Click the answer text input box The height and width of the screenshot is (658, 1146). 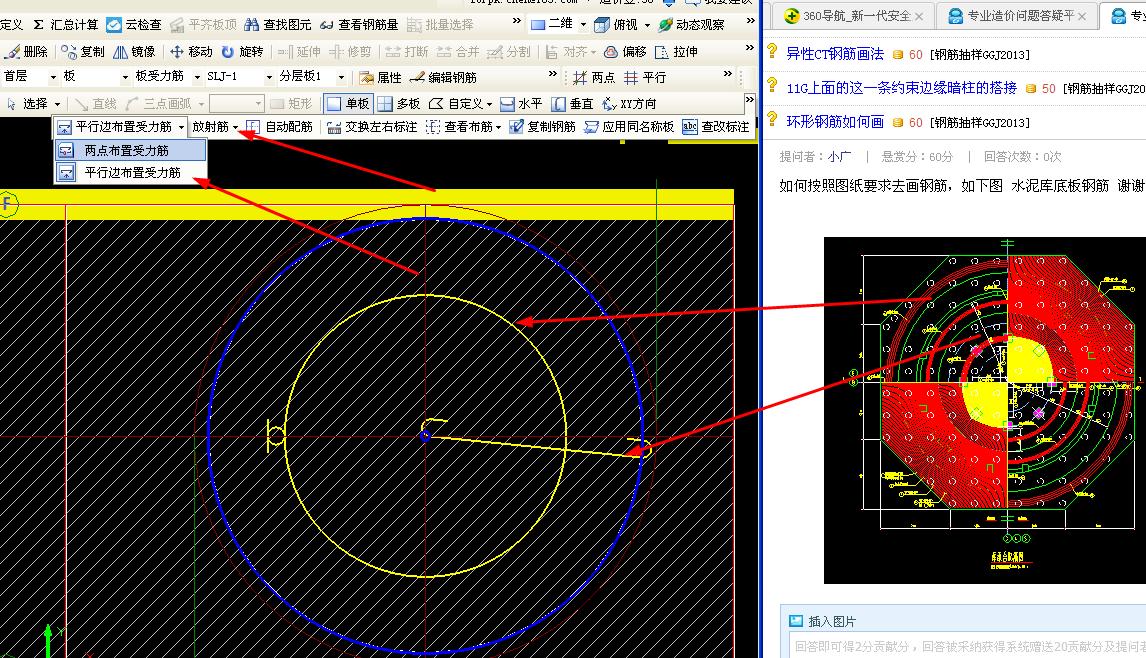(967, 646)
